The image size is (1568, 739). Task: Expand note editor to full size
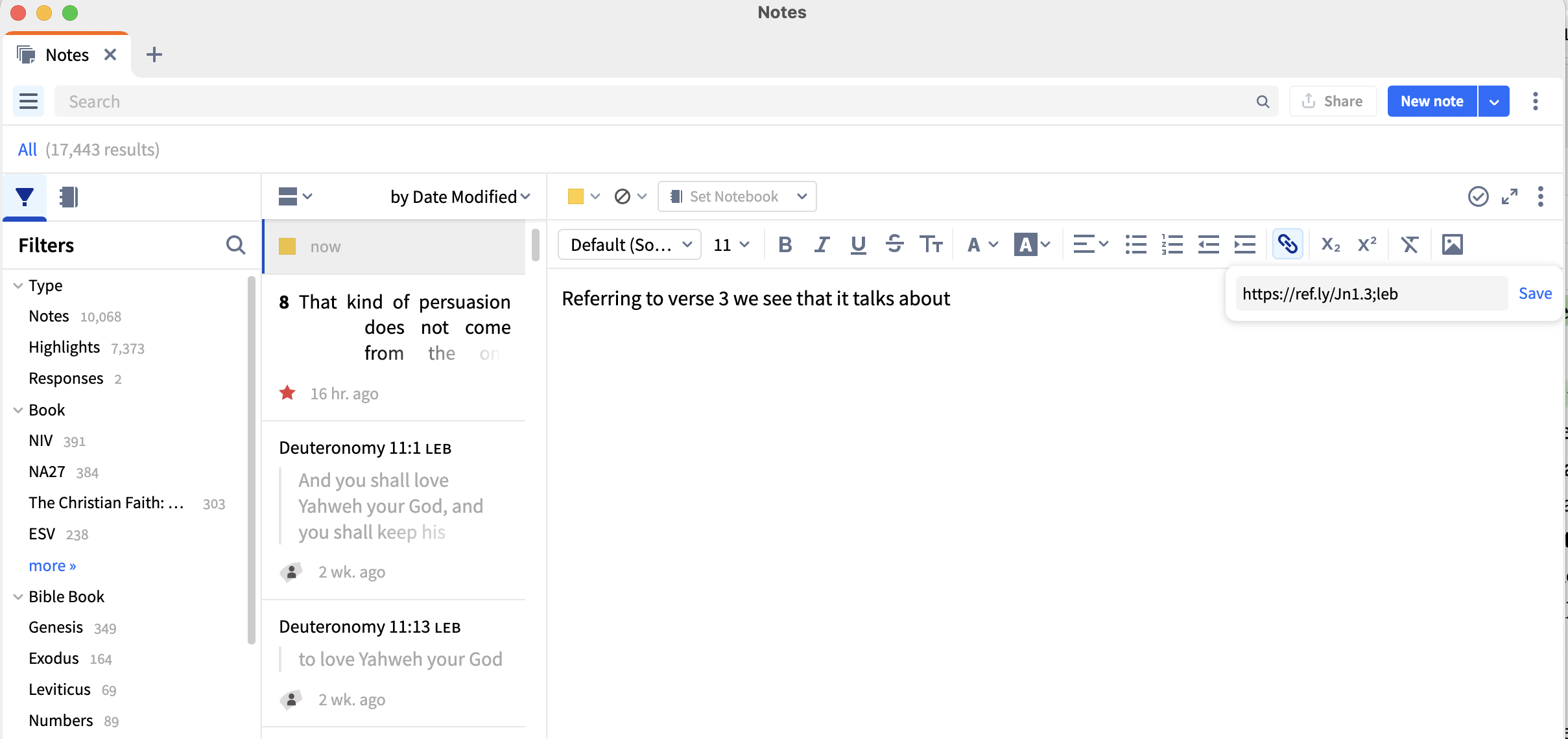point(1510,196)
